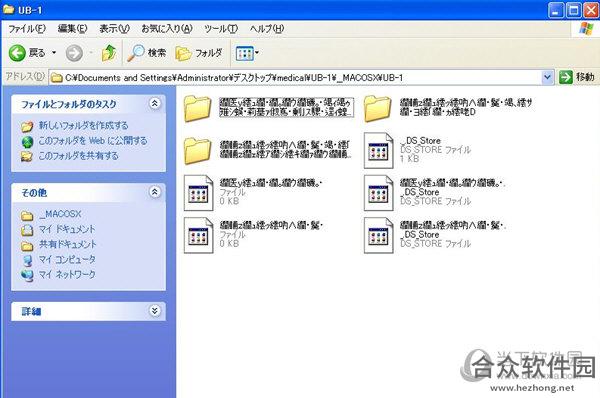This screenshot has width=600, height=398.
Task: Click the Search (検索) magnifier button
Action: [x=147, y=53]
